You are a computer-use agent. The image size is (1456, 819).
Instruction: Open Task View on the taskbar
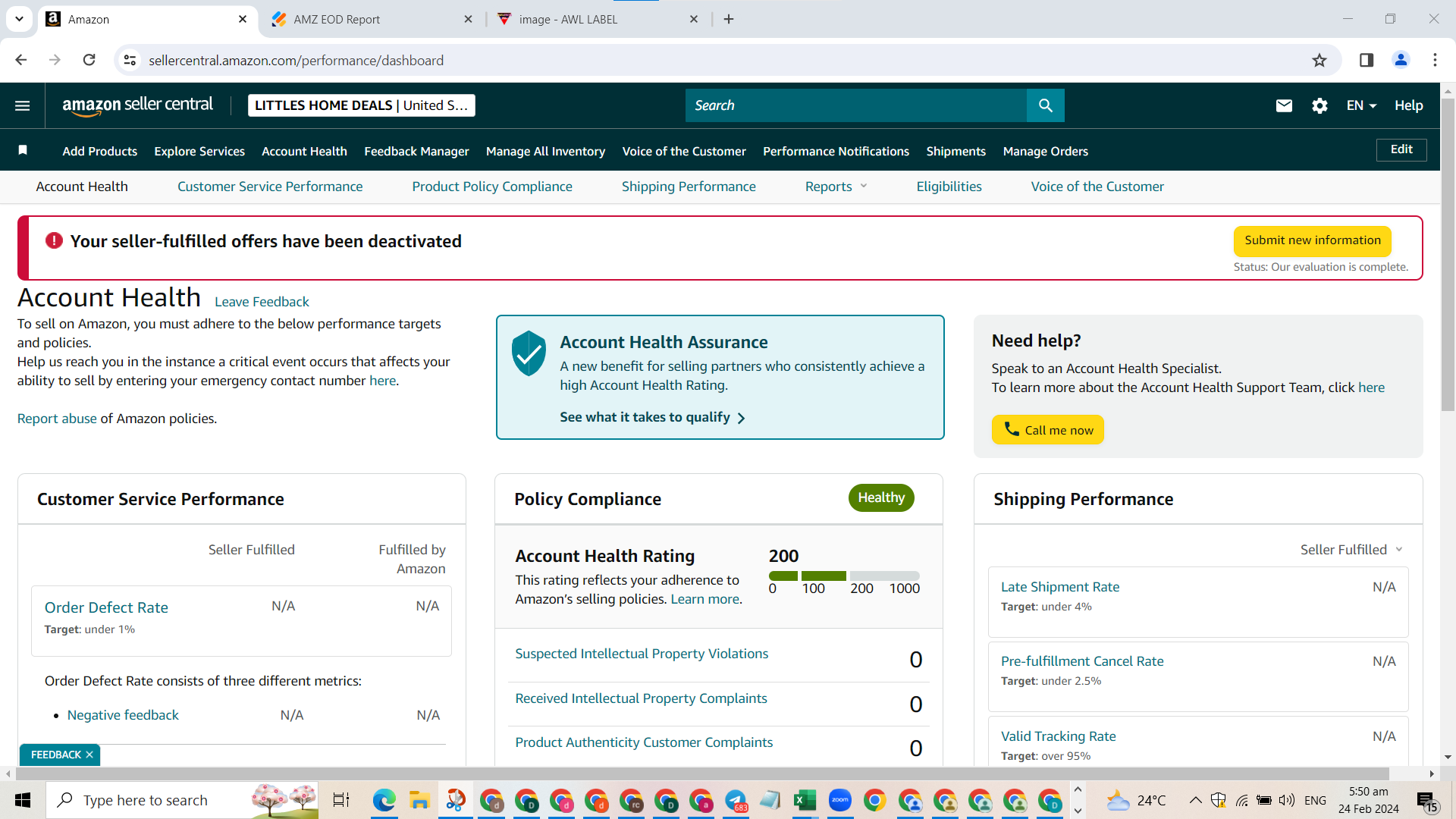pyautogui.click(x=341, y=800)
